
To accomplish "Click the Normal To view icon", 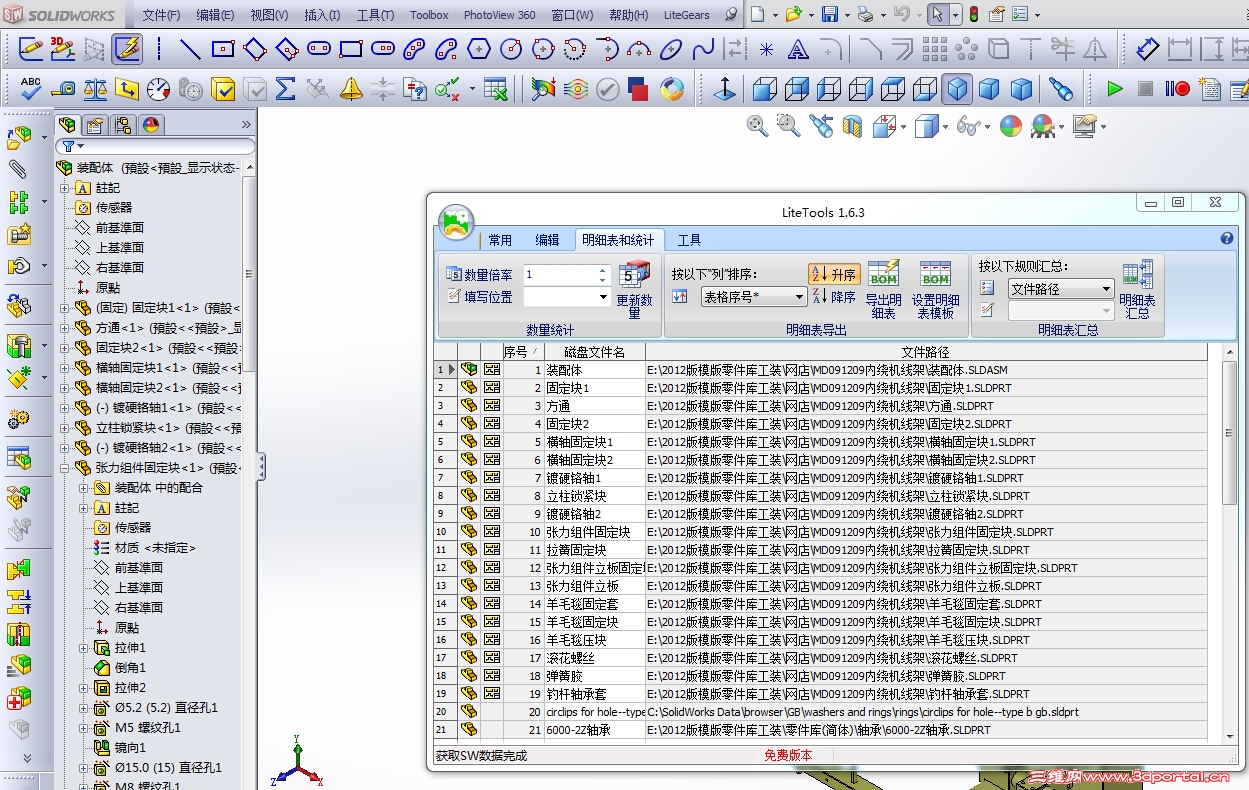I will 724,89.
